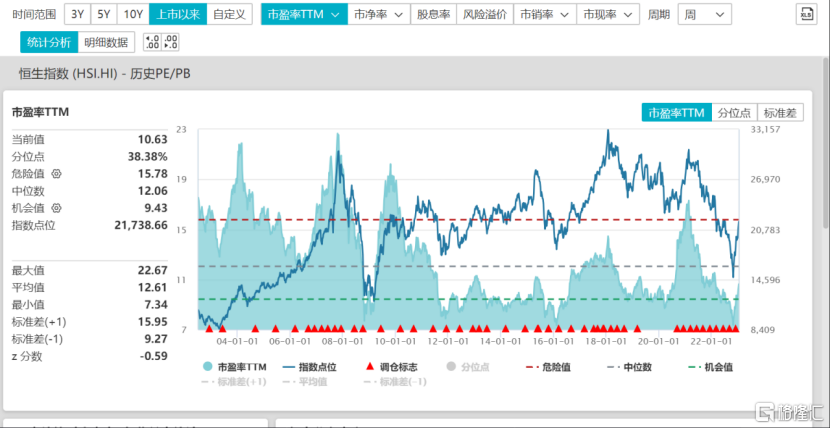Screen dimensions: 830x429
Task: Show the 分位点 chart view
Action: pyautogui.click(x=734, y=112)
